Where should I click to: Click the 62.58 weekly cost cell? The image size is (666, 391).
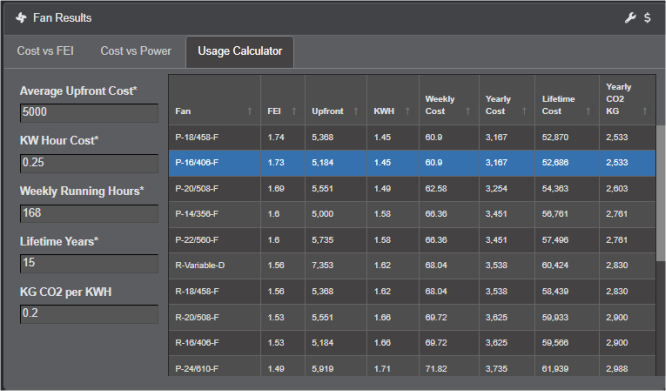click(449, 189)
